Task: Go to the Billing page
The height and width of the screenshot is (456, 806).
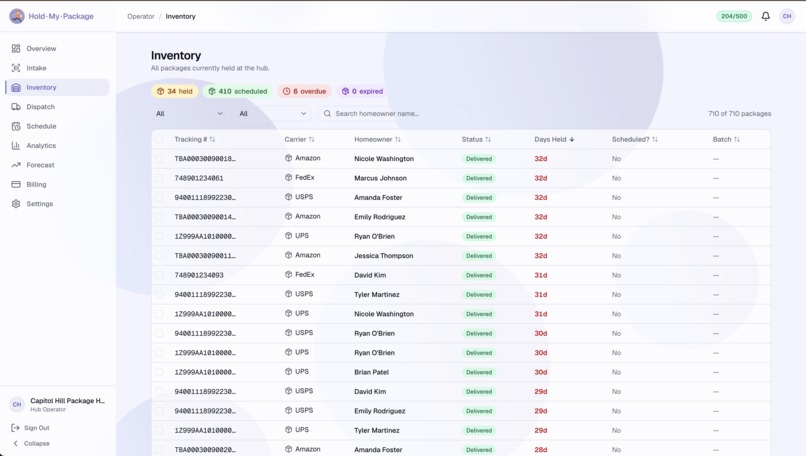Action: tap(58, 184)
